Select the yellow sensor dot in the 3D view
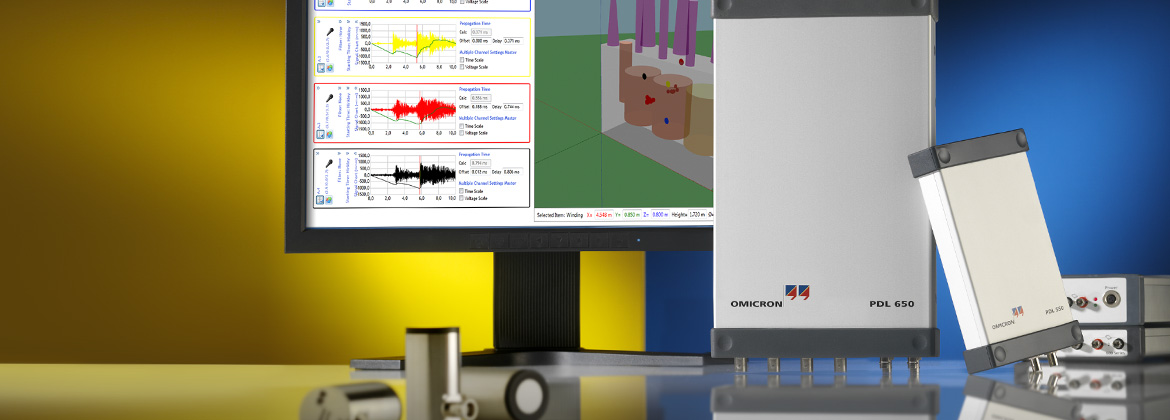 point(668,84)
